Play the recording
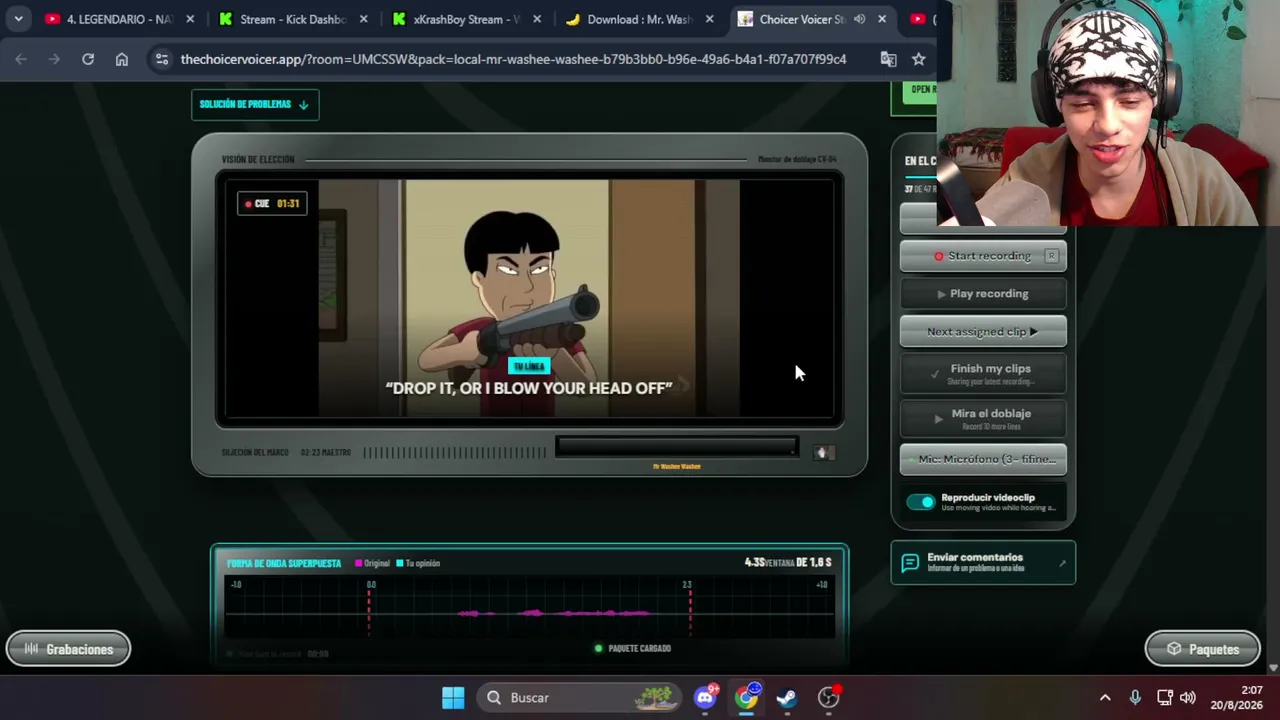Viewport: 1280px width, 720px height. pyautogui.click(x=983, y=294)
